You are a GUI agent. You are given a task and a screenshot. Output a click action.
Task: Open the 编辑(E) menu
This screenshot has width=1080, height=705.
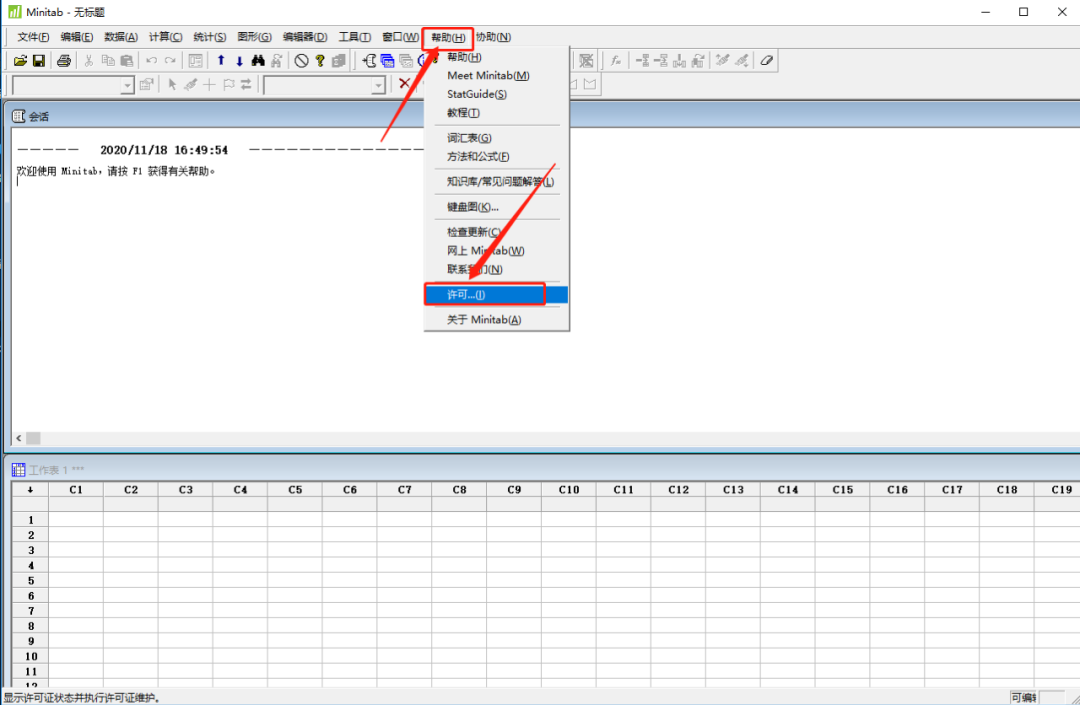click(x=76, y=37)
